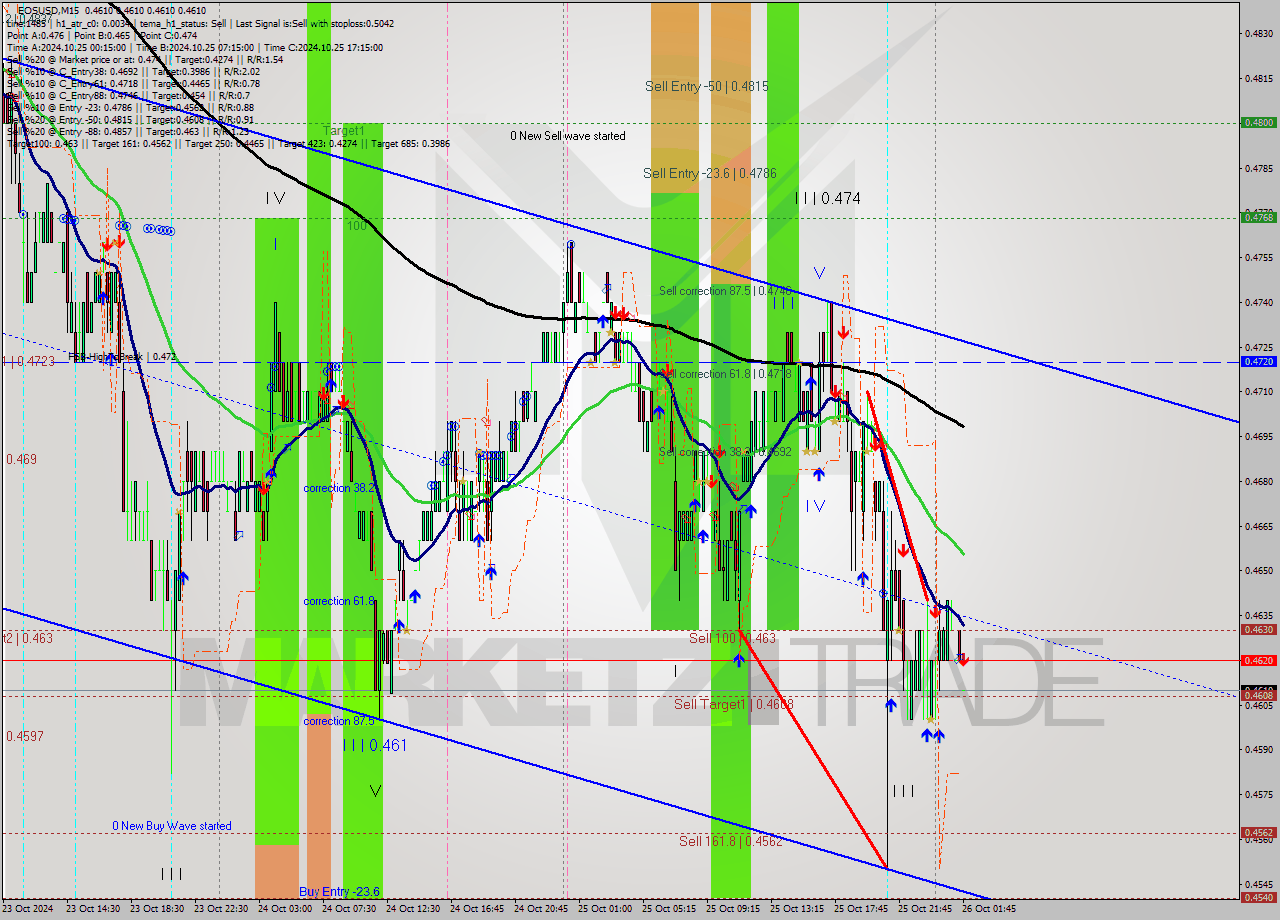Click 0.4785 on the price axis
Image resolution: width=1280 pixels, height=920 pixels.
pyautogui.click(x=1258, y=168)
